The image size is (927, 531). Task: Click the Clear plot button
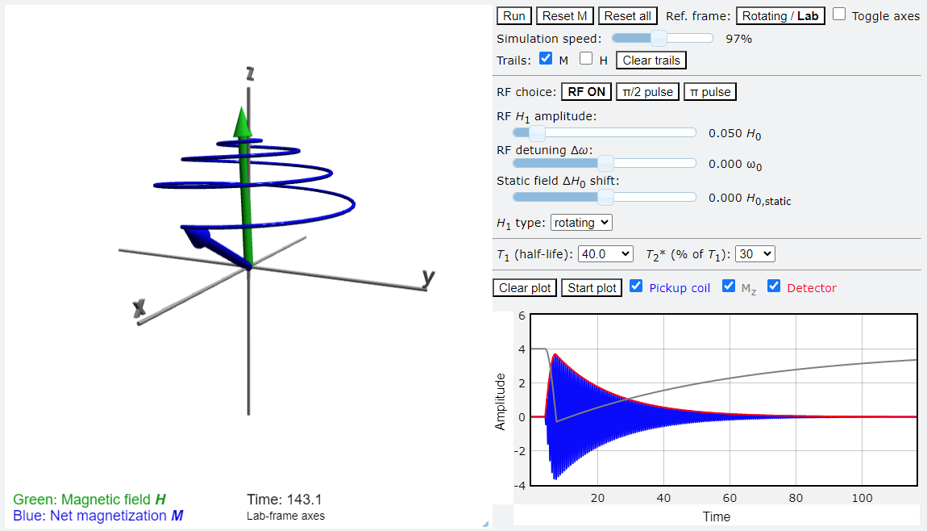525,288
